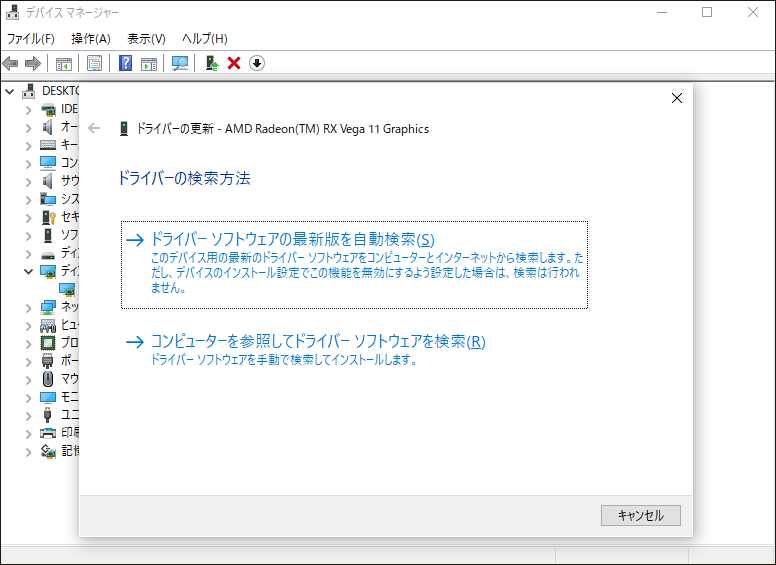776x565 pixels.
Task: Select the display adapter child device icon
Action: pos(67,289)
